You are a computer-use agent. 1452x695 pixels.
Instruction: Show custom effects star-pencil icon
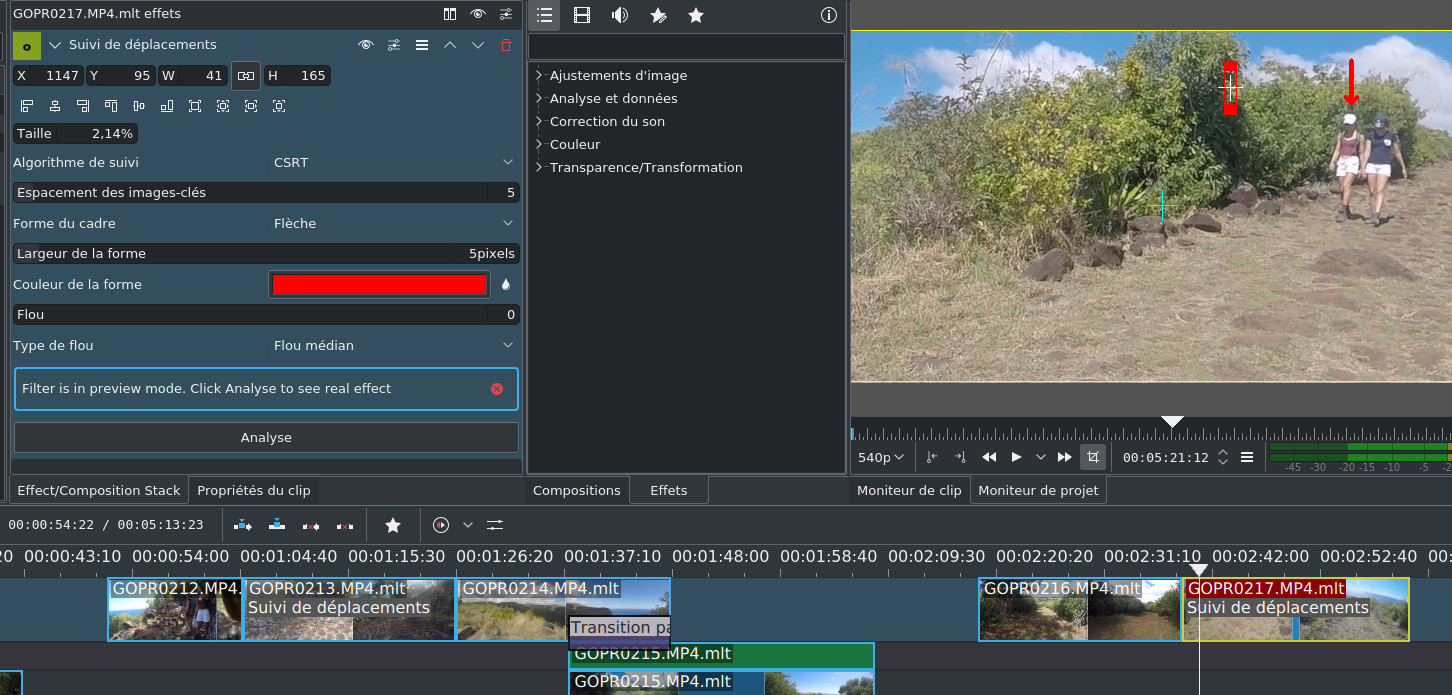click(658, 15)
